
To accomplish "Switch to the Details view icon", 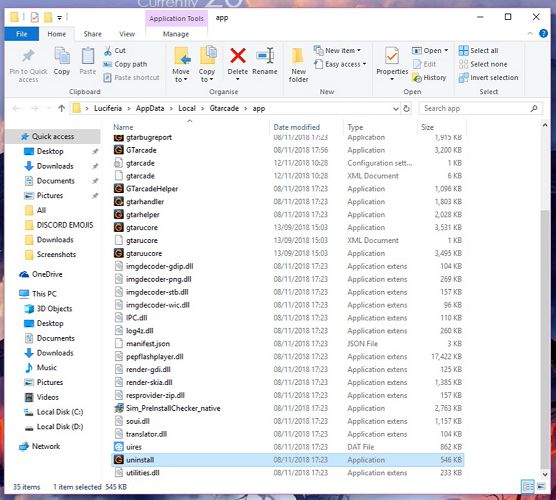I will (x=528, y=487).
